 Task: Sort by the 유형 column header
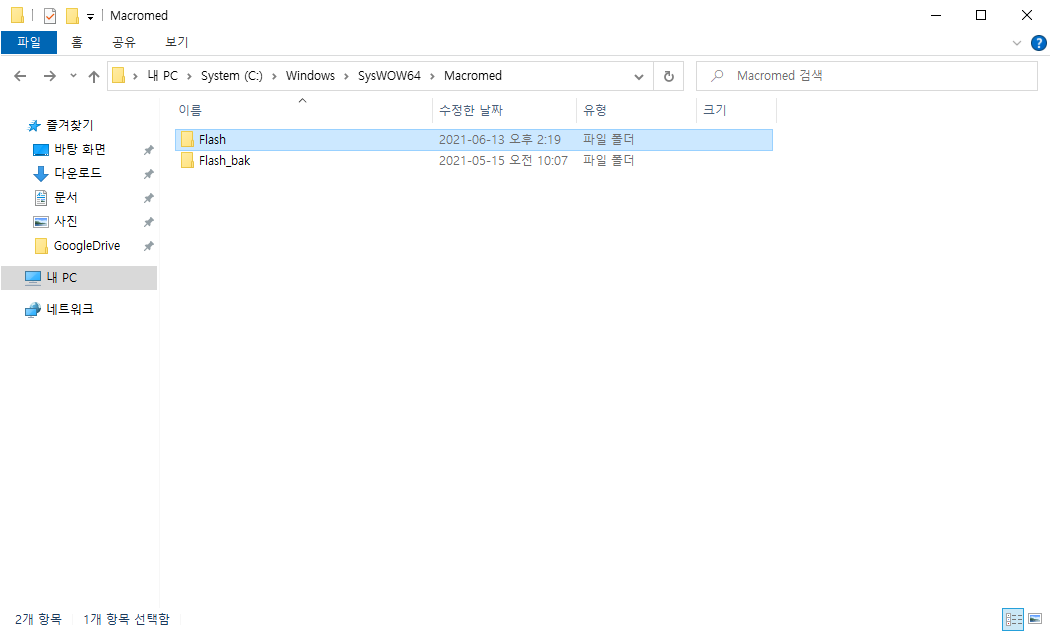point(637,110)
